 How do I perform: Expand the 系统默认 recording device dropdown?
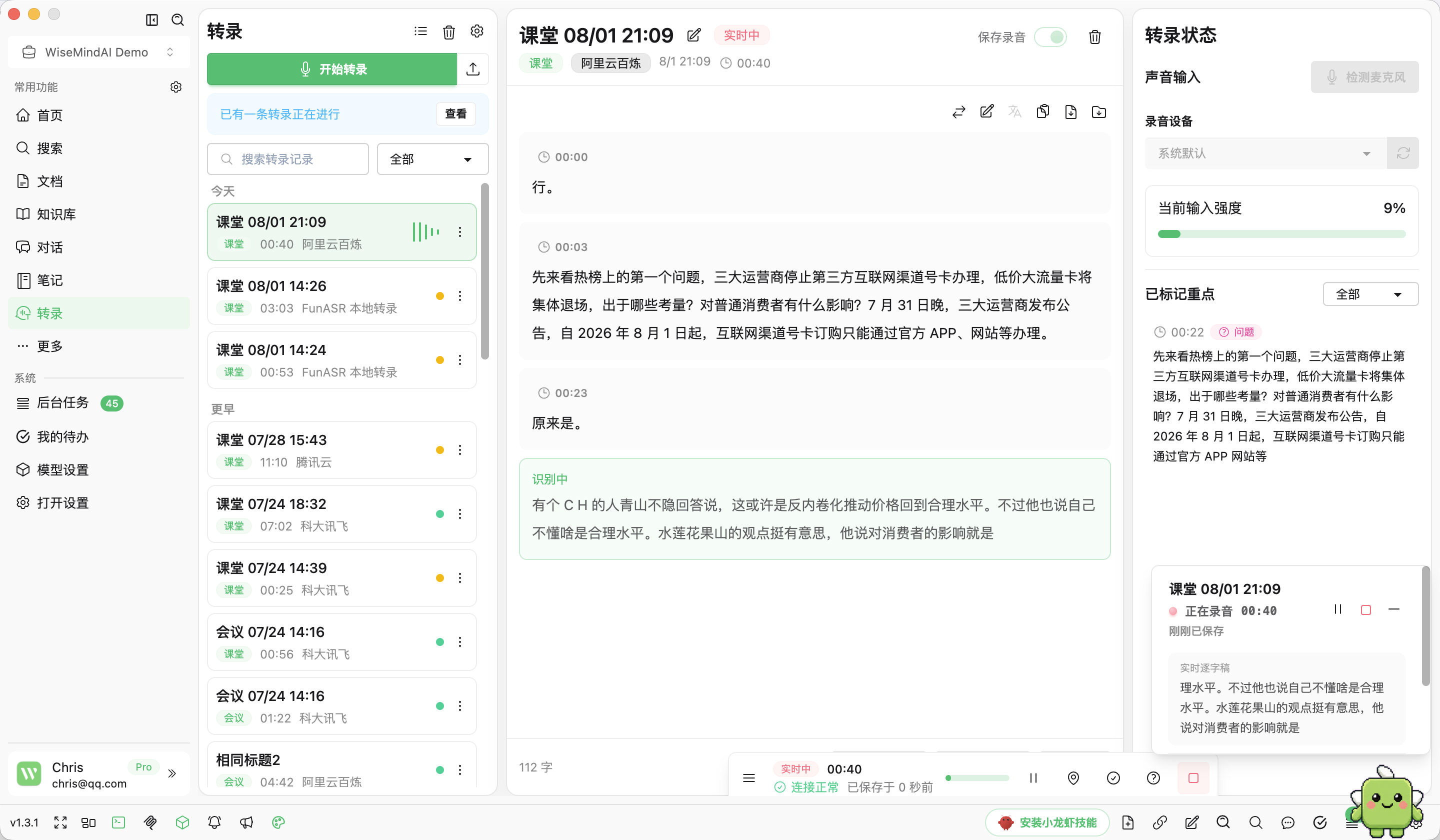1265,153
